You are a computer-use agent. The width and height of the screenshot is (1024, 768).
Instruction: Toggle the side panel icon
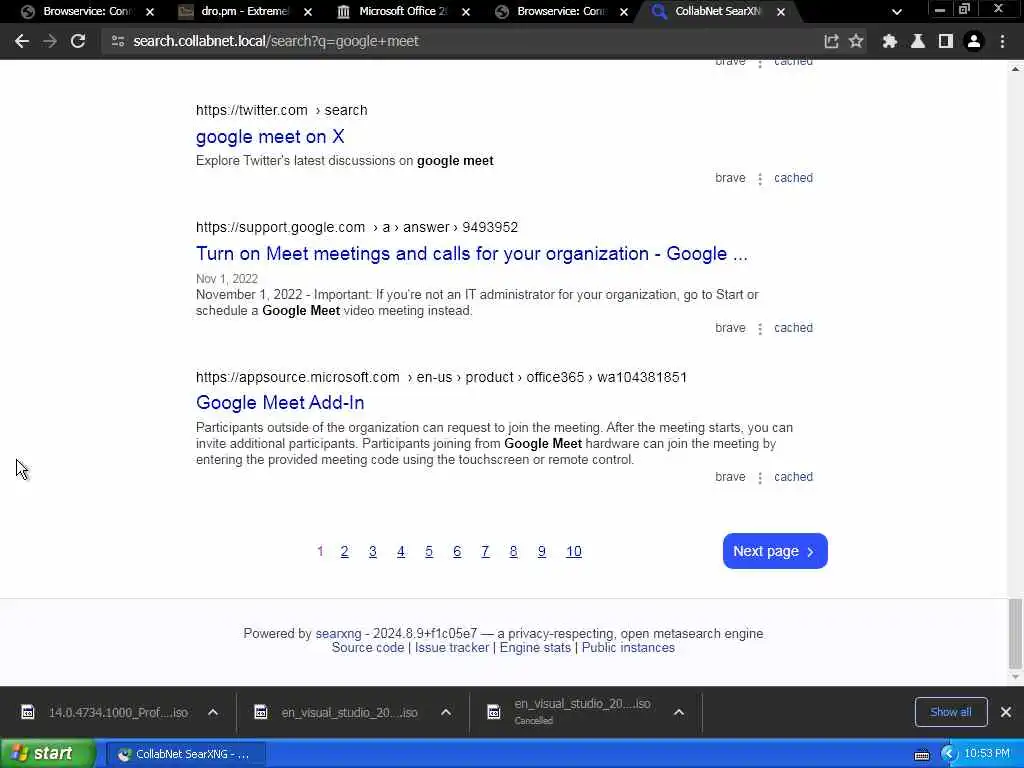[x=946, y=41]
